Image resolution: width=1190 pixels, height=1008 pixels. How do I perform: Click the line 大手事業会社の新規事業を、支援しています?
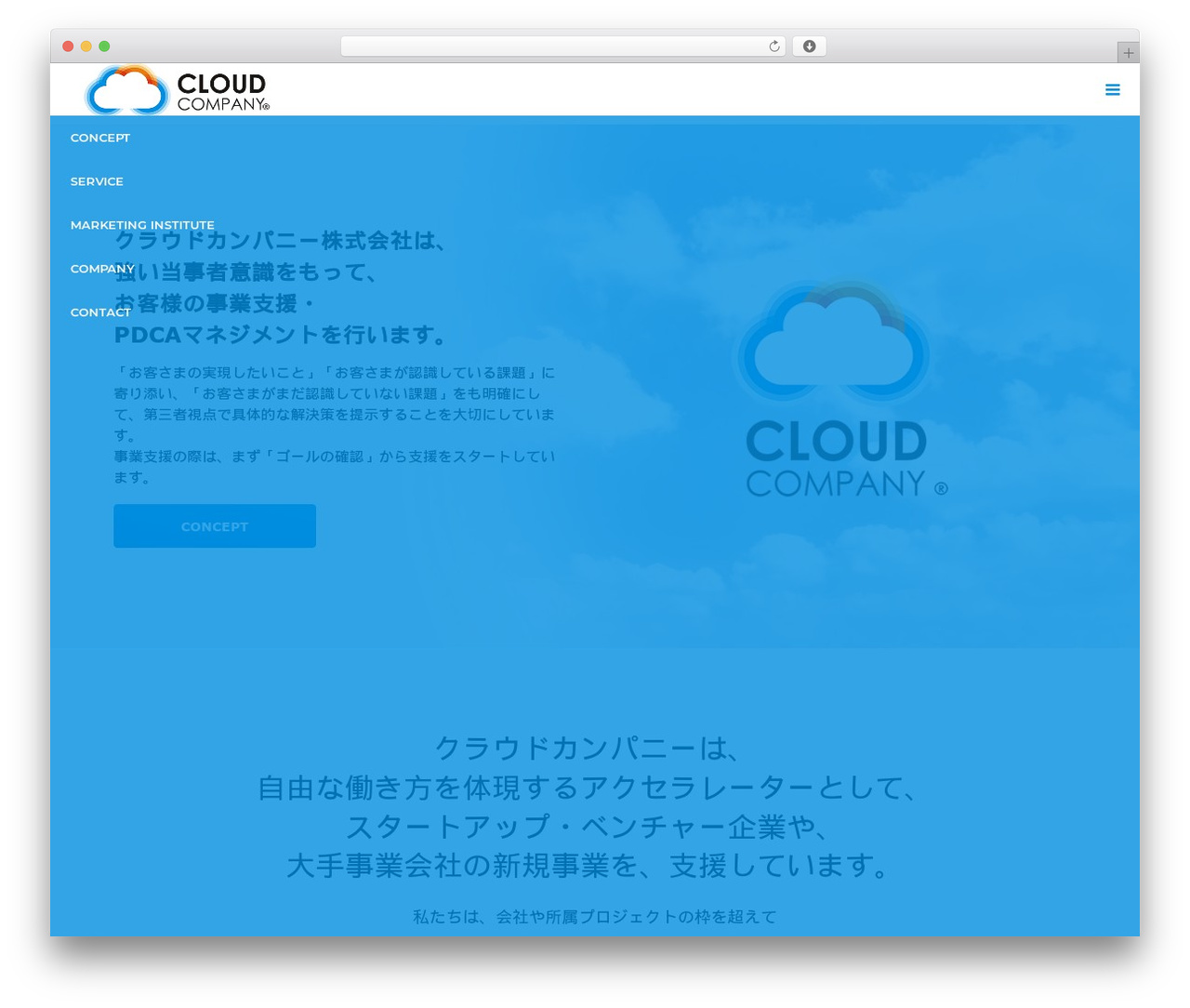(x=588, y=866)
